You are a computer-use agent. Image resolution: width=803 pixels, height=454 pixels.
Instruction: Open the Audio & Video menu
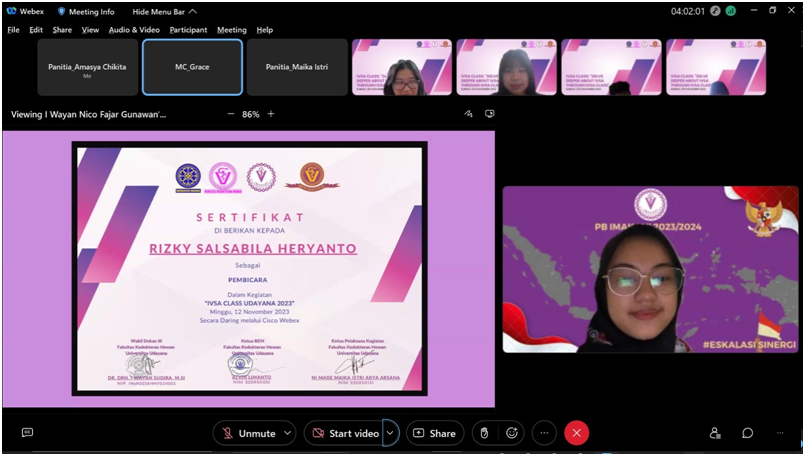pyautogui.click(x=134, y=30)
